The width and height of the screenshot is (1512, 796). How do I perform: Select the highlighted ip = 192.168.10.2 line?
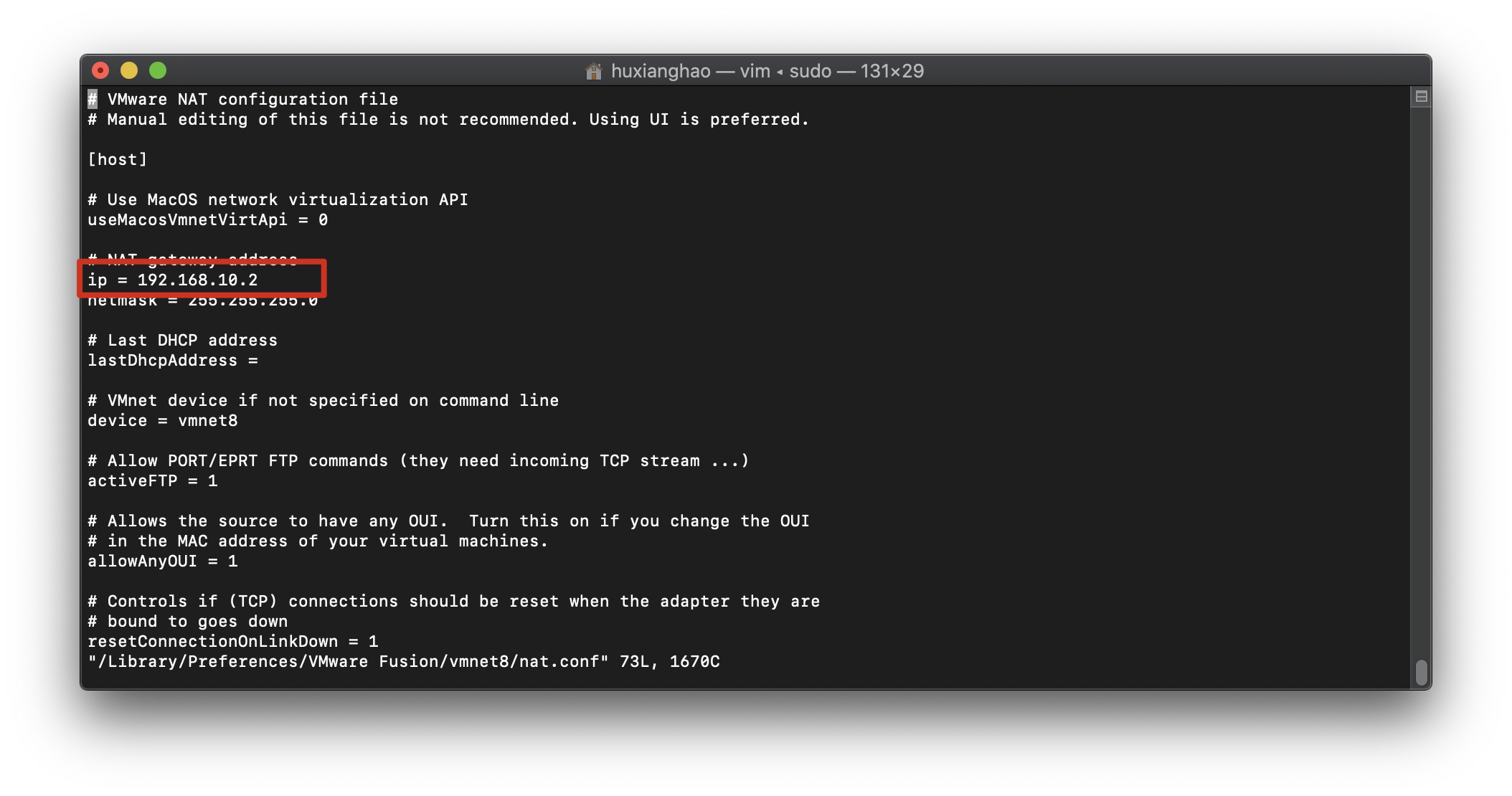pos(173,280)
